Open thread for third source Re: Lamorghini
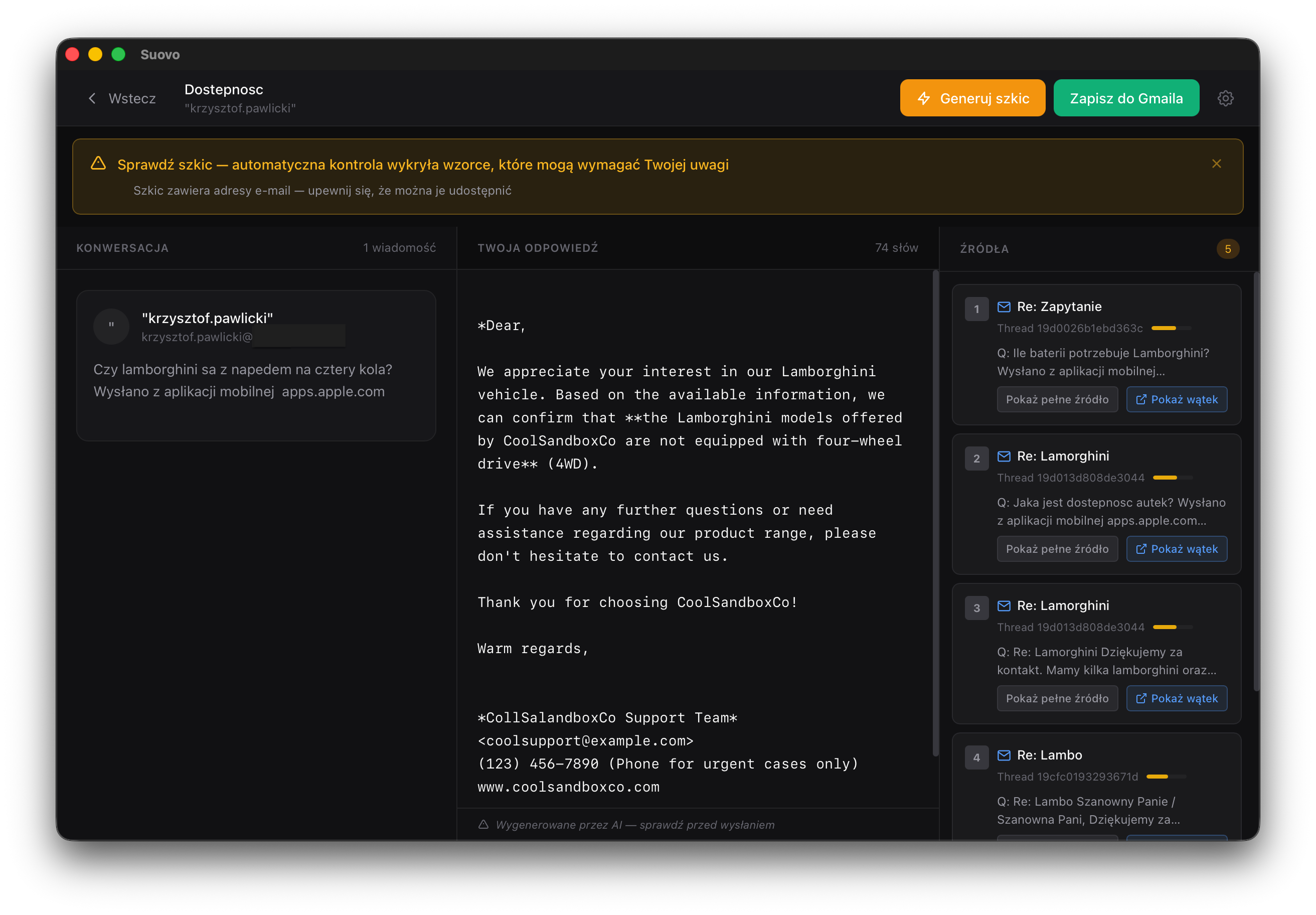This screenshot has height=915, width=1316. coord(1176,698)
